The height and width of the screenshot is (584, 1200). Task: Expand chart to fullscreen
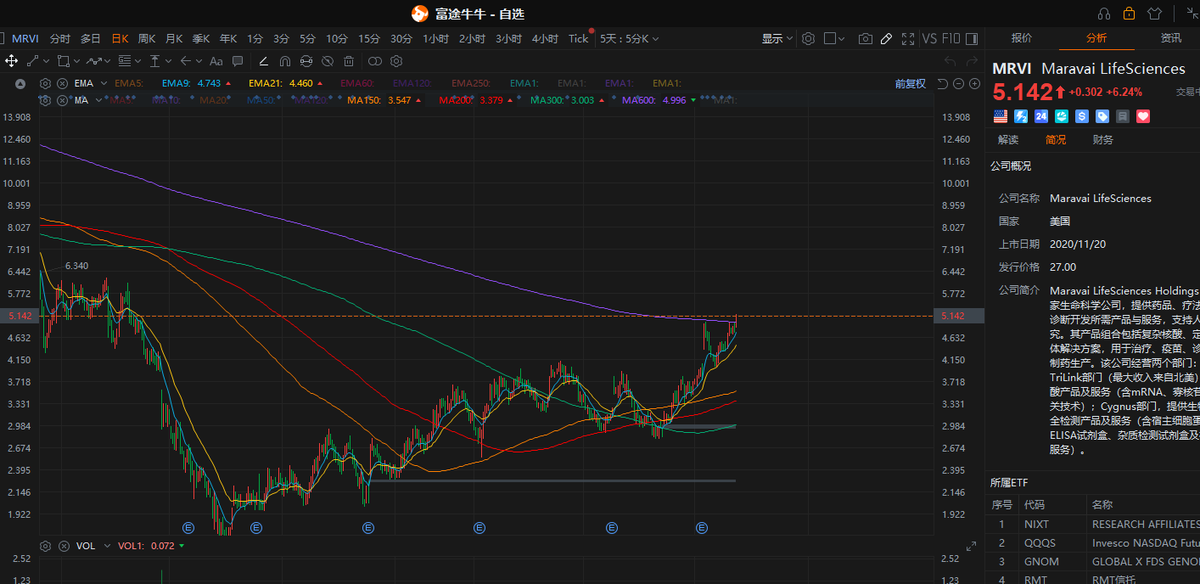point(908,39)
